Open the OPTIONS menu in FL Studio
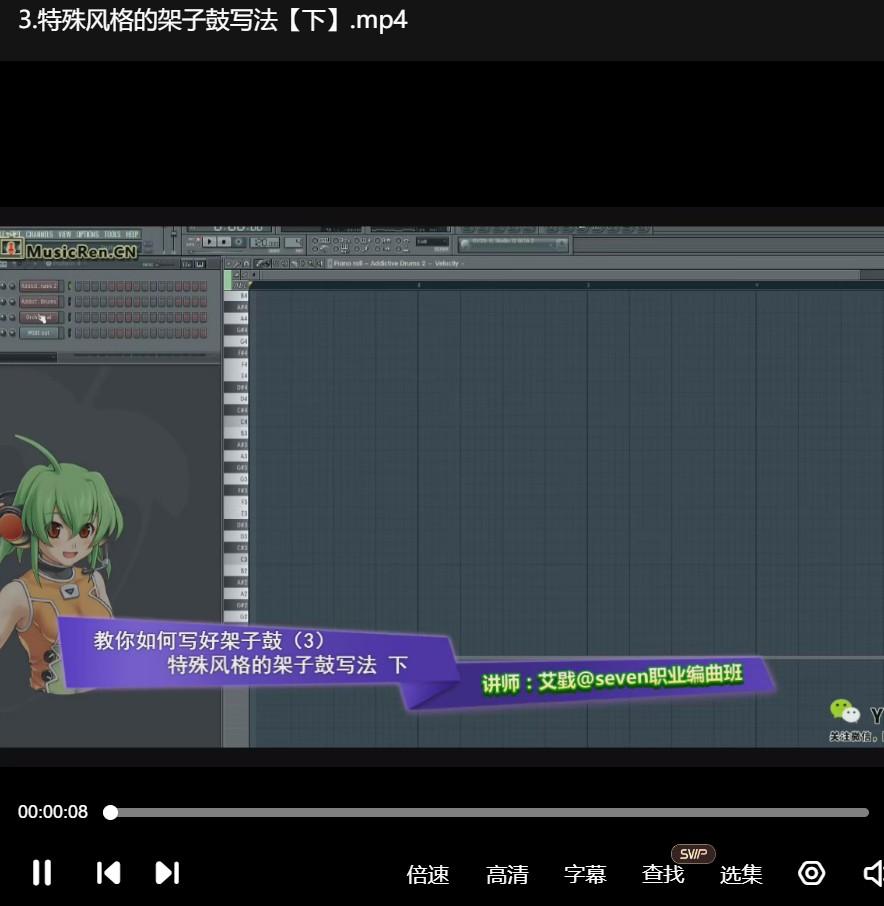The width and height of the screenshot is (884, 906). coord(88,235)
